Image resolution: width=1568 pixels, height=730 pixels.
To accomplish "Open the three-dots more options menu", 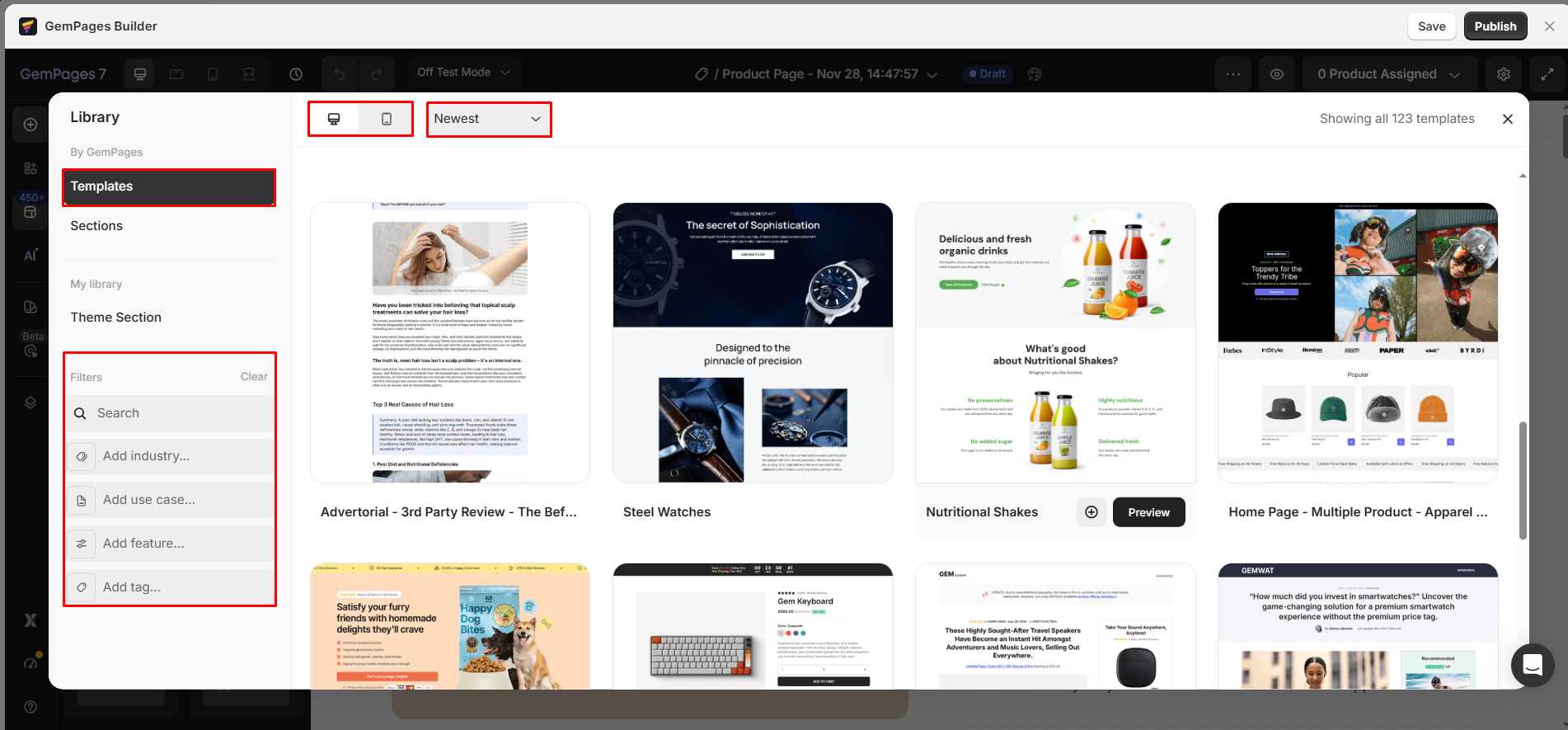I will click(1233, 74).
